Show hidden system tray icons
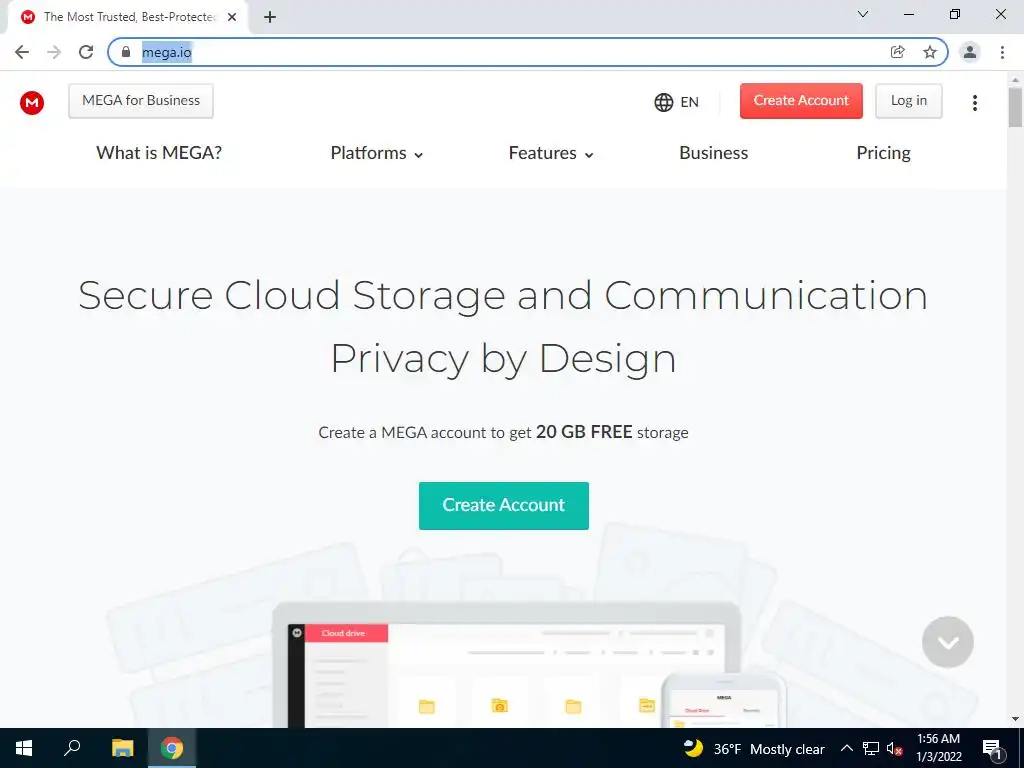Viewport: 1024px width, 768px height. (846, 748)
